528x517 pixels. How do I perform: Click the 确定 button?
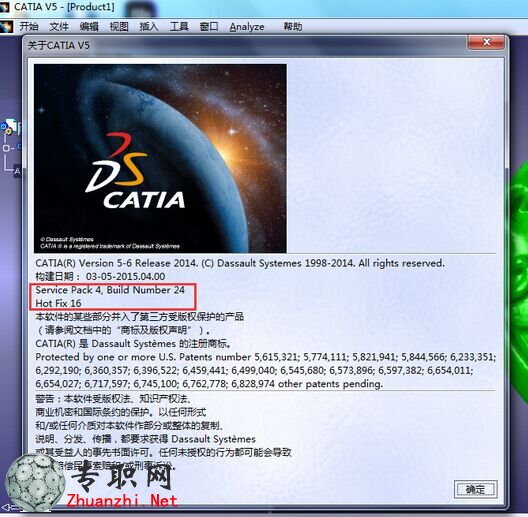pyautogui.click(x=475, y=489)
